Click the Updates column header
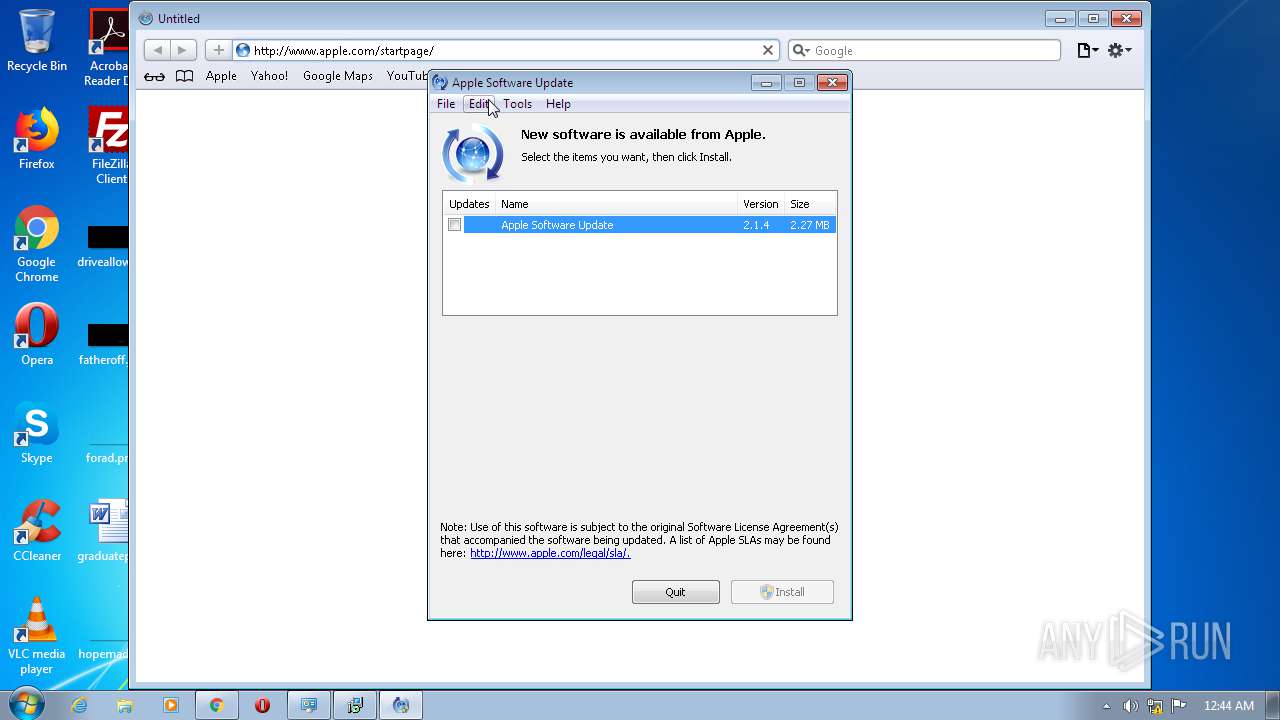 coord(469,204)
